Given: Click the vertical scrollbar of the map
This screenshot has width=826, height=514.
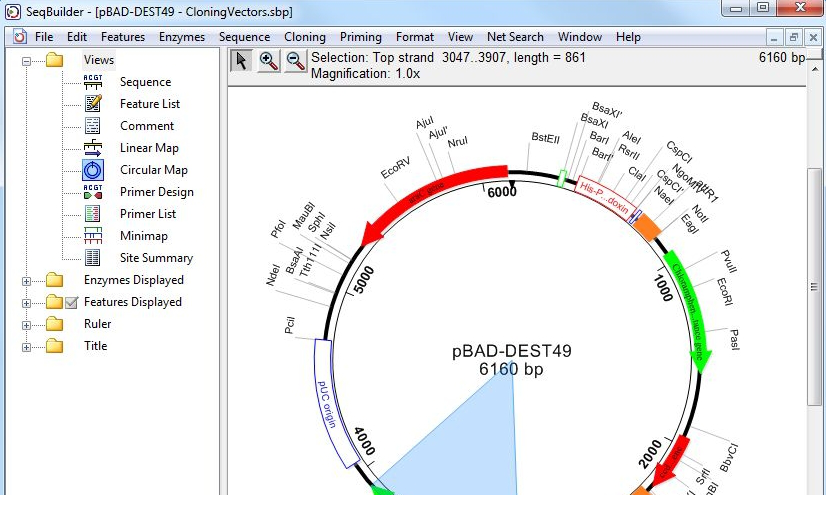Looking at the screenshot, I should click(814, 287).
